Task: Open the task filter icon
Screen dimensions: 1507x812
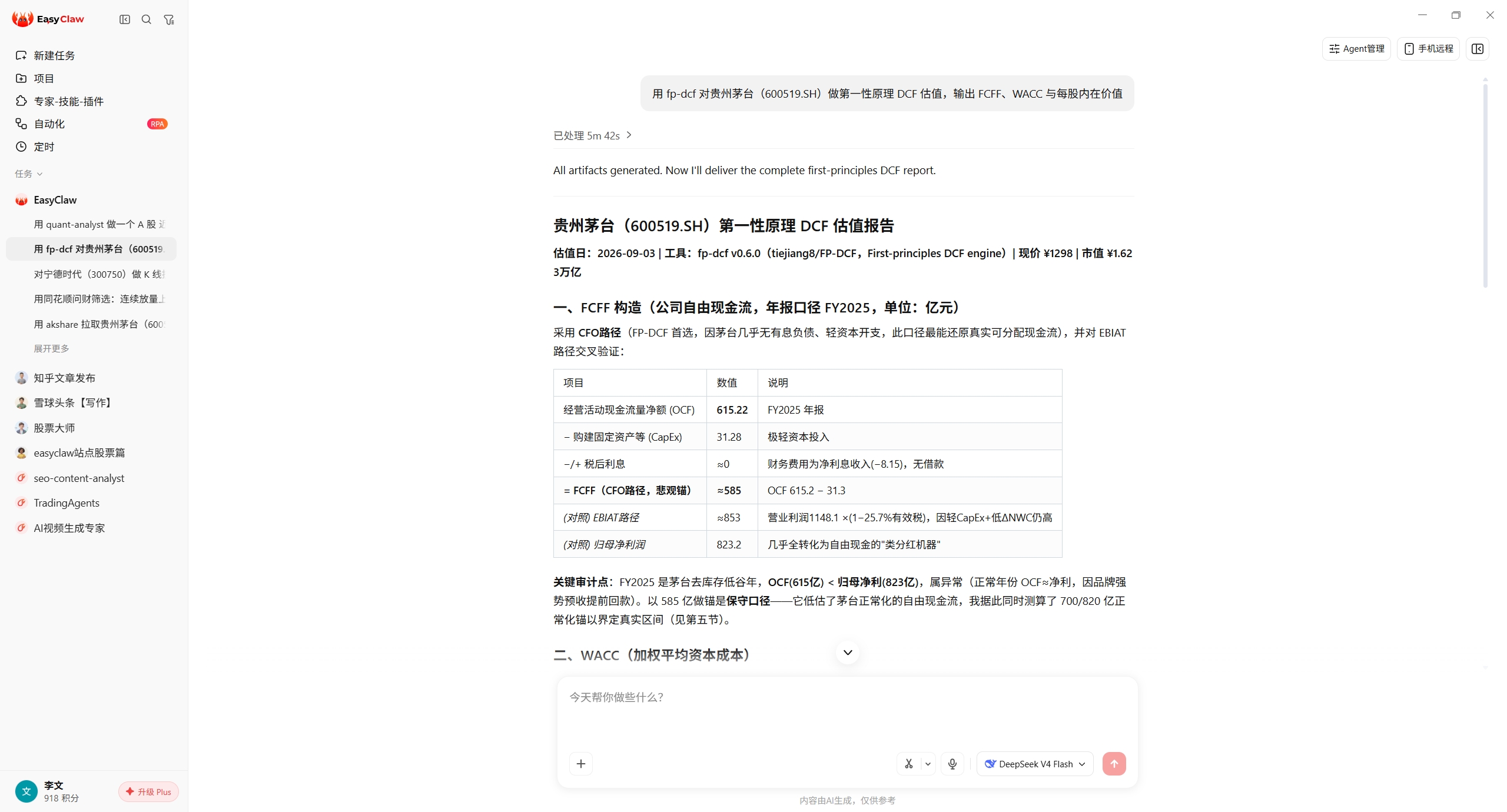Action: pyautogui.click(x=169, y=19)
